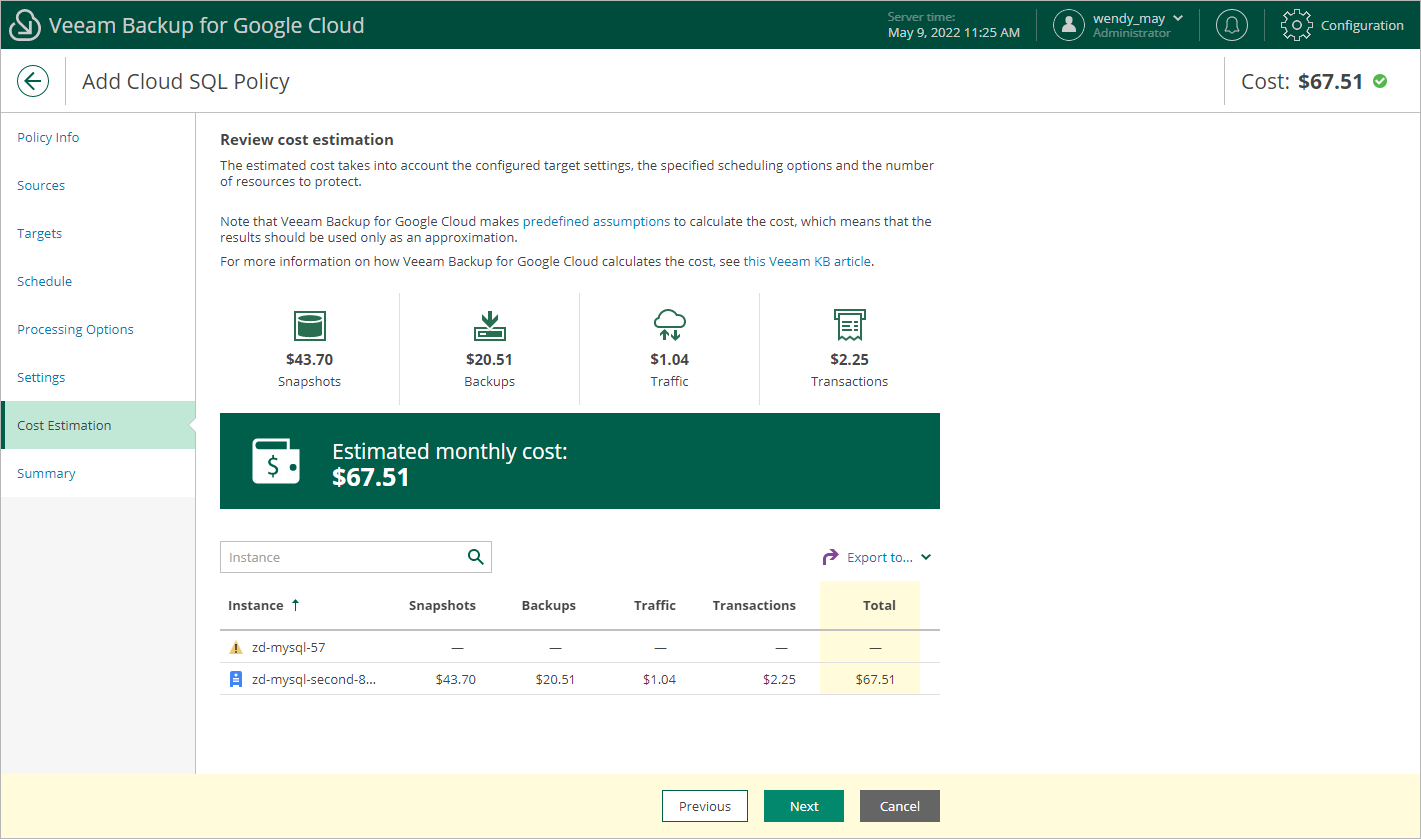
Task: Click the SQL instance icon beside zd-mysql-second-8
Action: coord(236,679)
